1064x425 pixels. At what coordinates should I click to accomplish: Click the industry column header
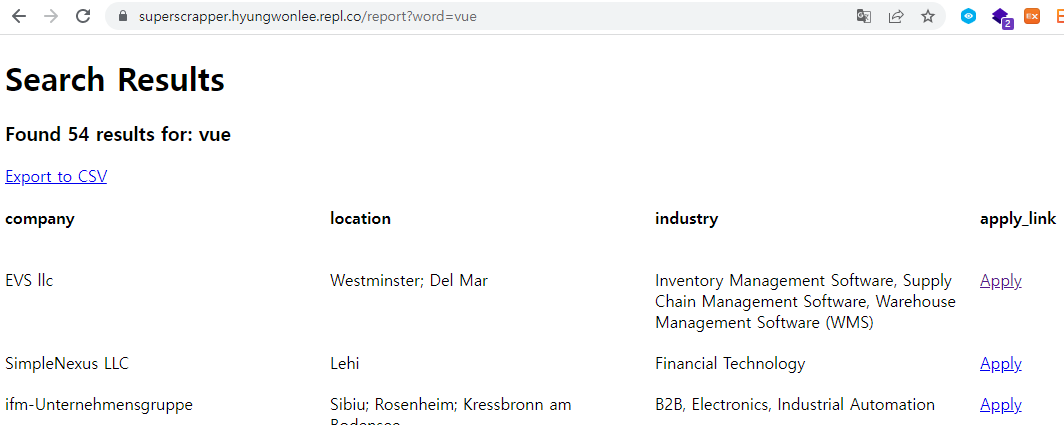tap(686, 219)
